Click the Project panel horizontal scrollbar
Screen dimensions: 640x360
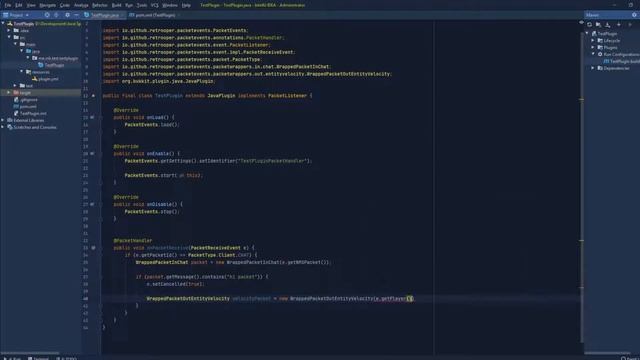tap(30, 353)
